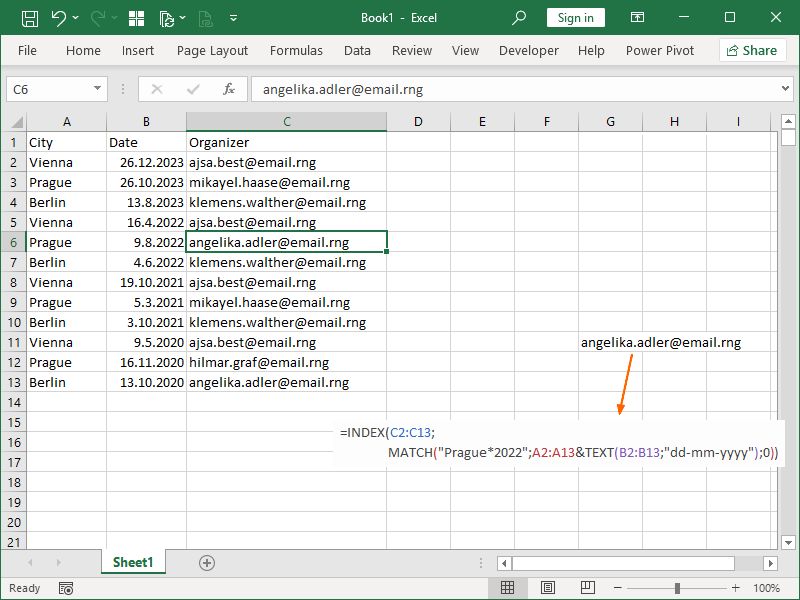
Task: Click the four-square grid icon in the Quick Access Toolbar
Action: [136, 18]
